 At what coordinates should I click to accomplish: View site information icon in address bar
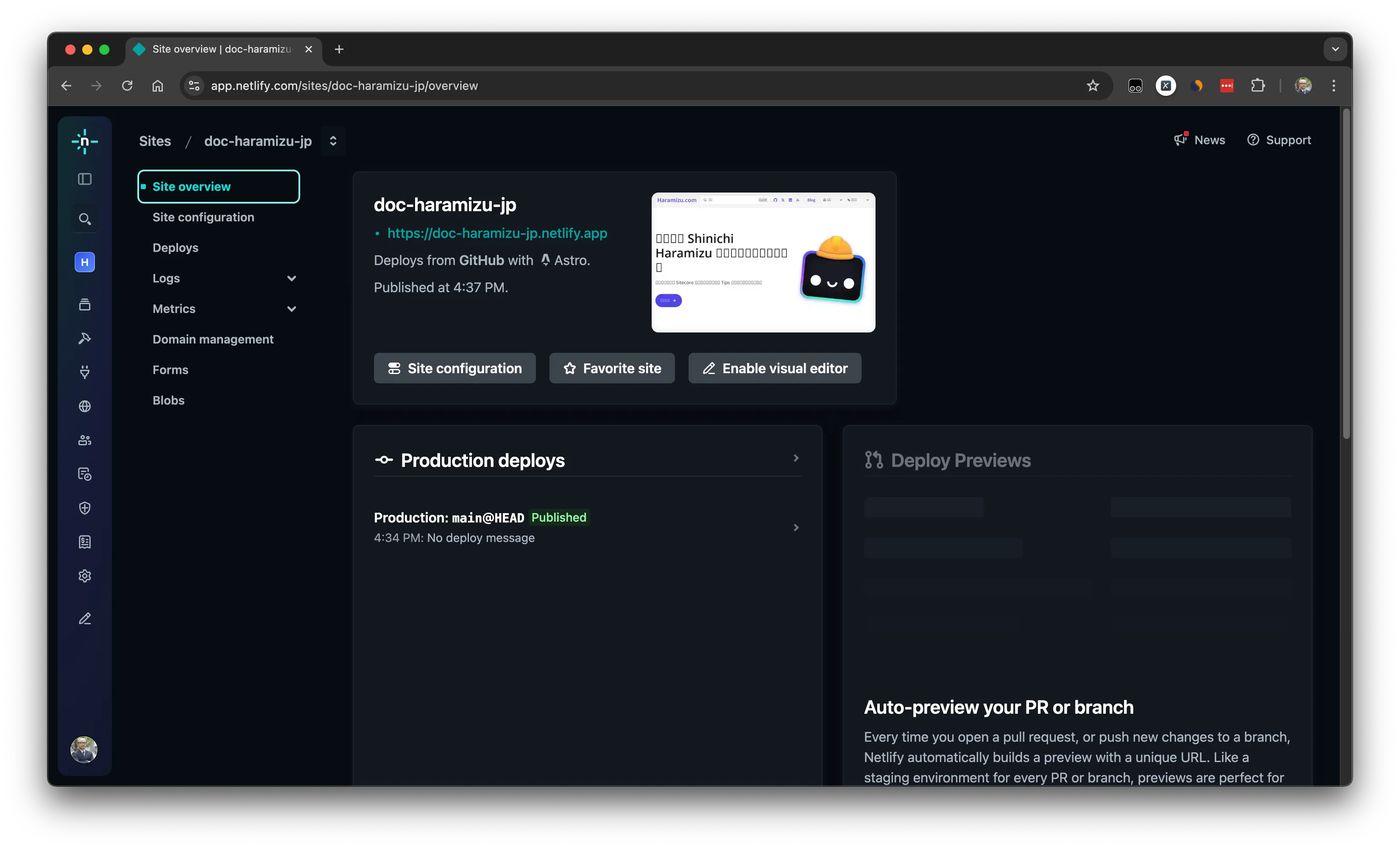tap(194, 86)
